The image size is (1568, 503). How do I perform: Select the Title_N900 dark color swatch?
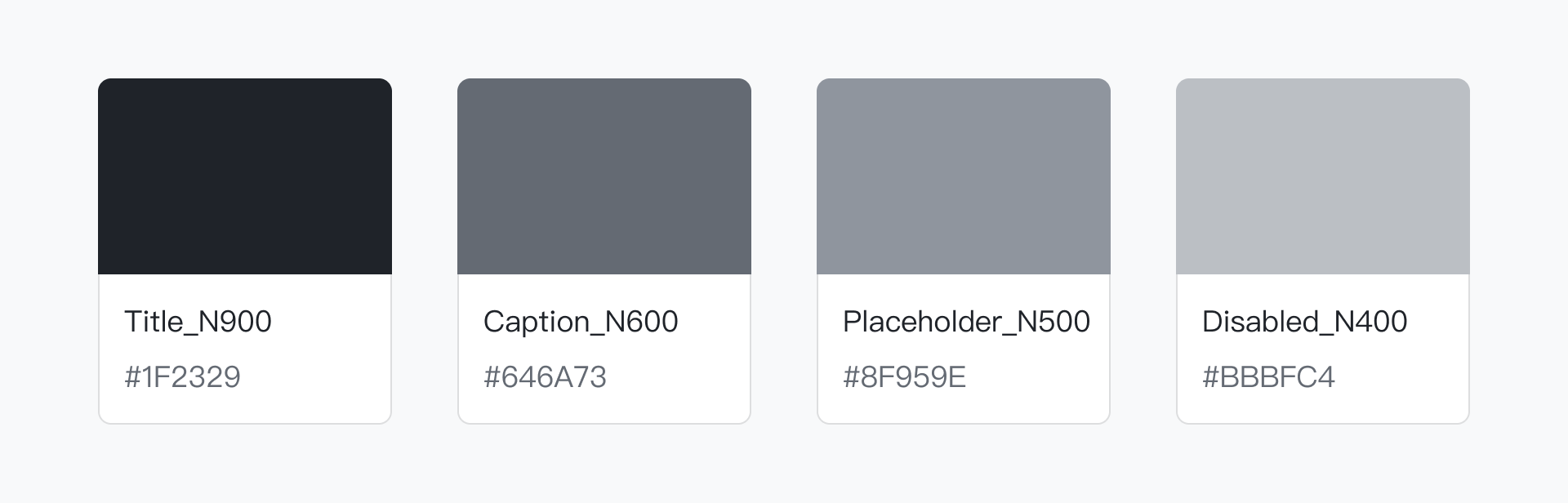coord(245,176)
